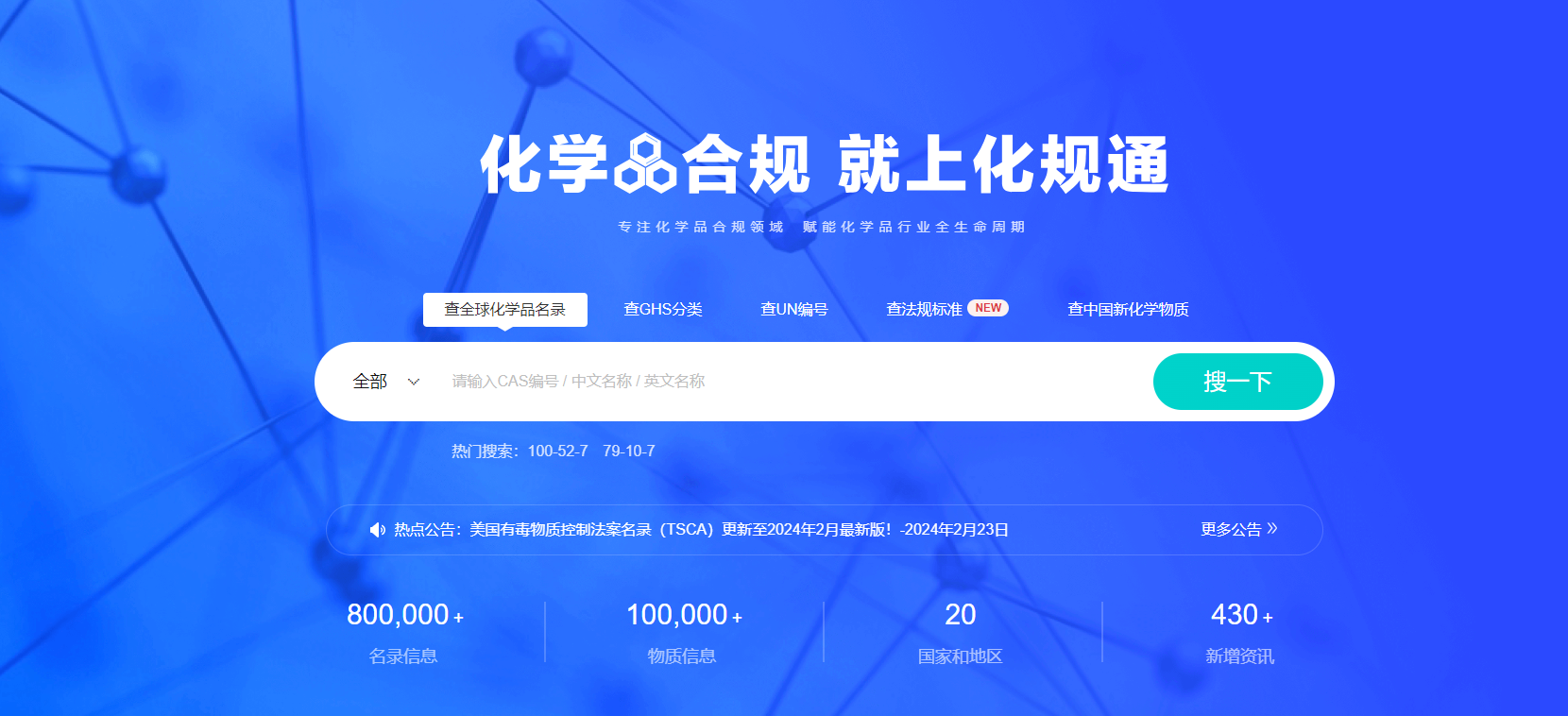Click the double-chevron icon after 更多公告

pos(1272,529)
